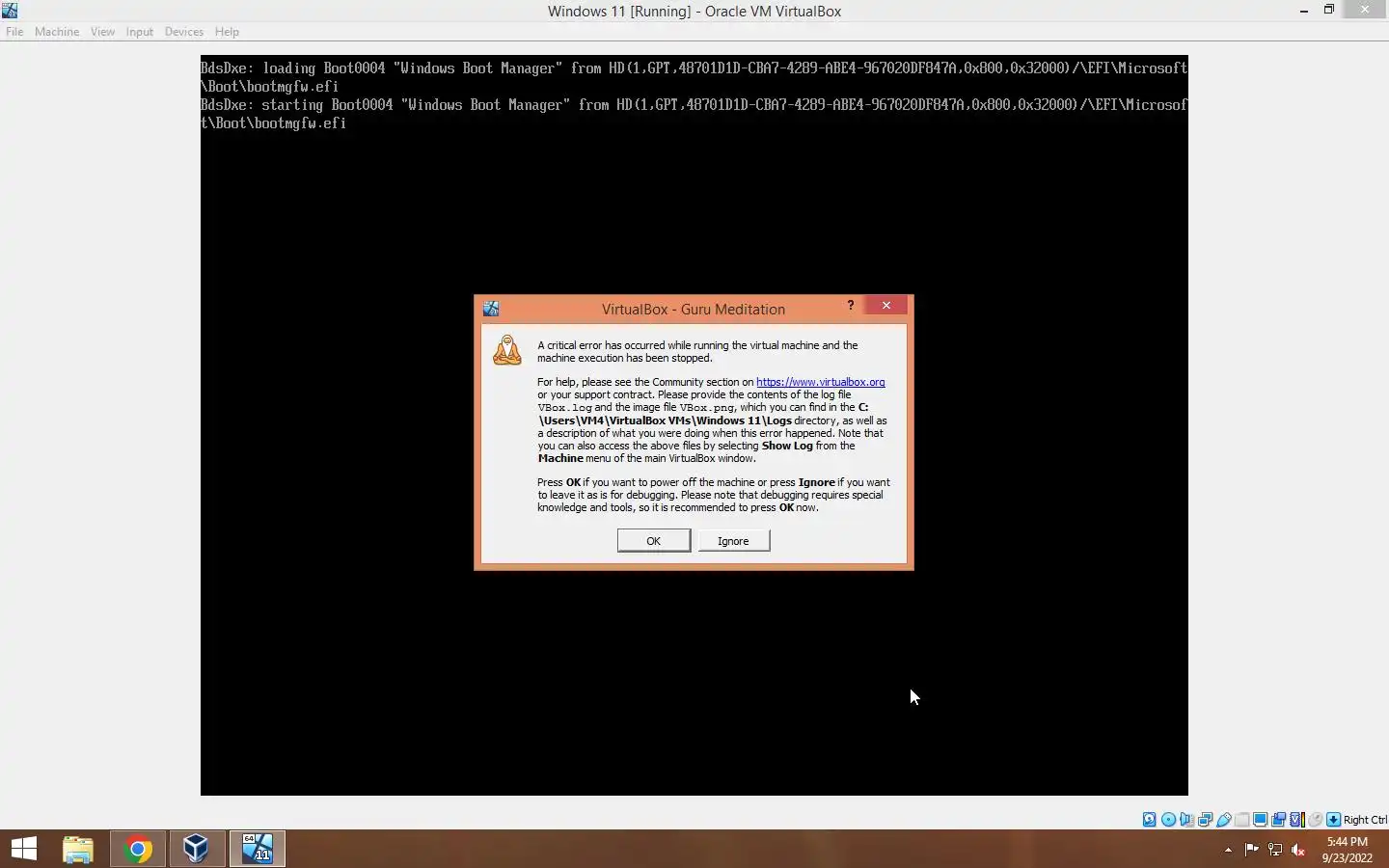Image resolution: width=1389 pixels, height=868 pixels.
Task: Click the VirtualBox window title bar icon
Action: point(10,11)
